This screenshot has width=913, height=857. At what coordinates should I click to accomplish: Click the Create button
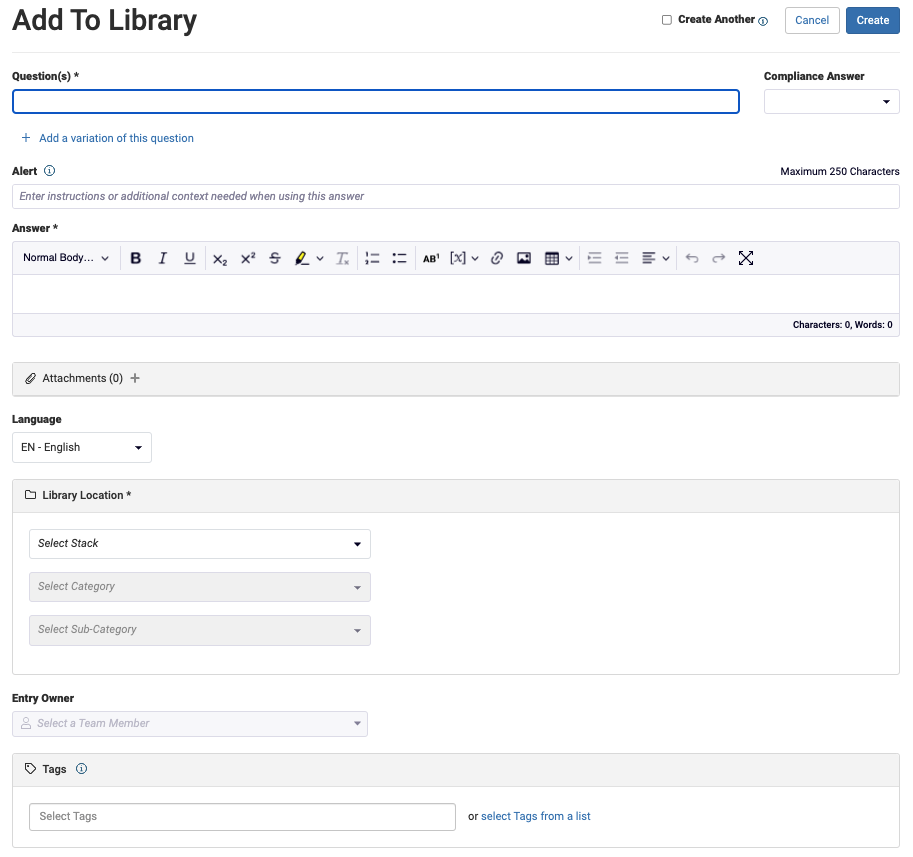coord(872,20)
